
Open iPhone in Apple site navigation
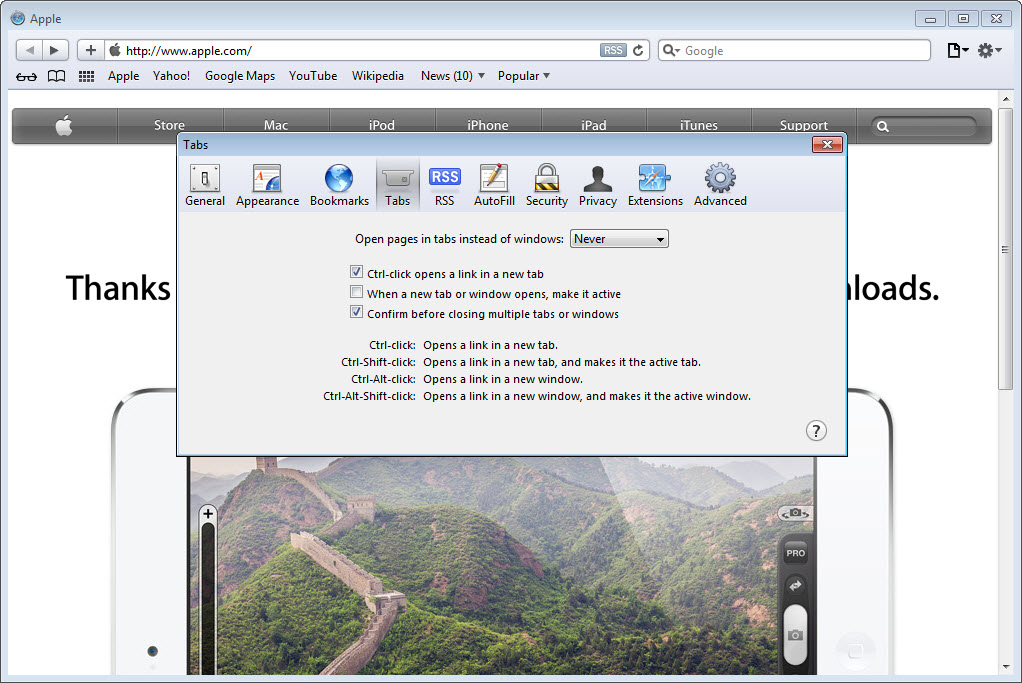[488, 125]
